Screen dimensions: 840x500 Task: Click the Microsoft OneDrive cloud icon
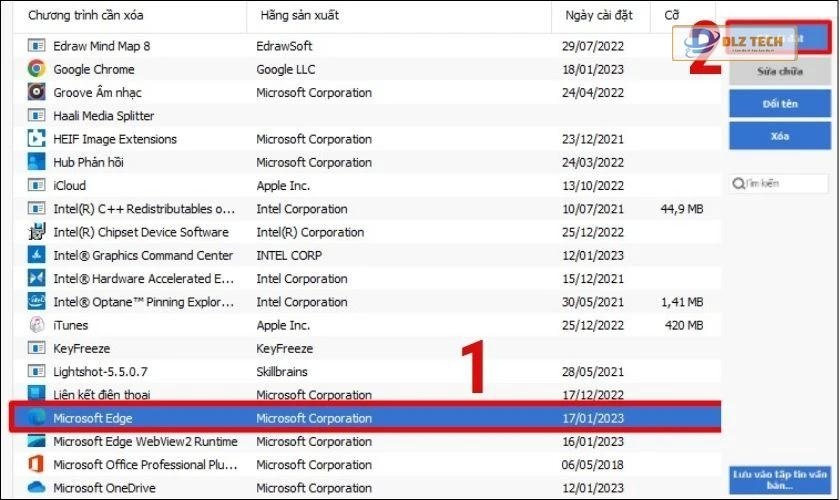pyautogui.click(x=37, y=487)
